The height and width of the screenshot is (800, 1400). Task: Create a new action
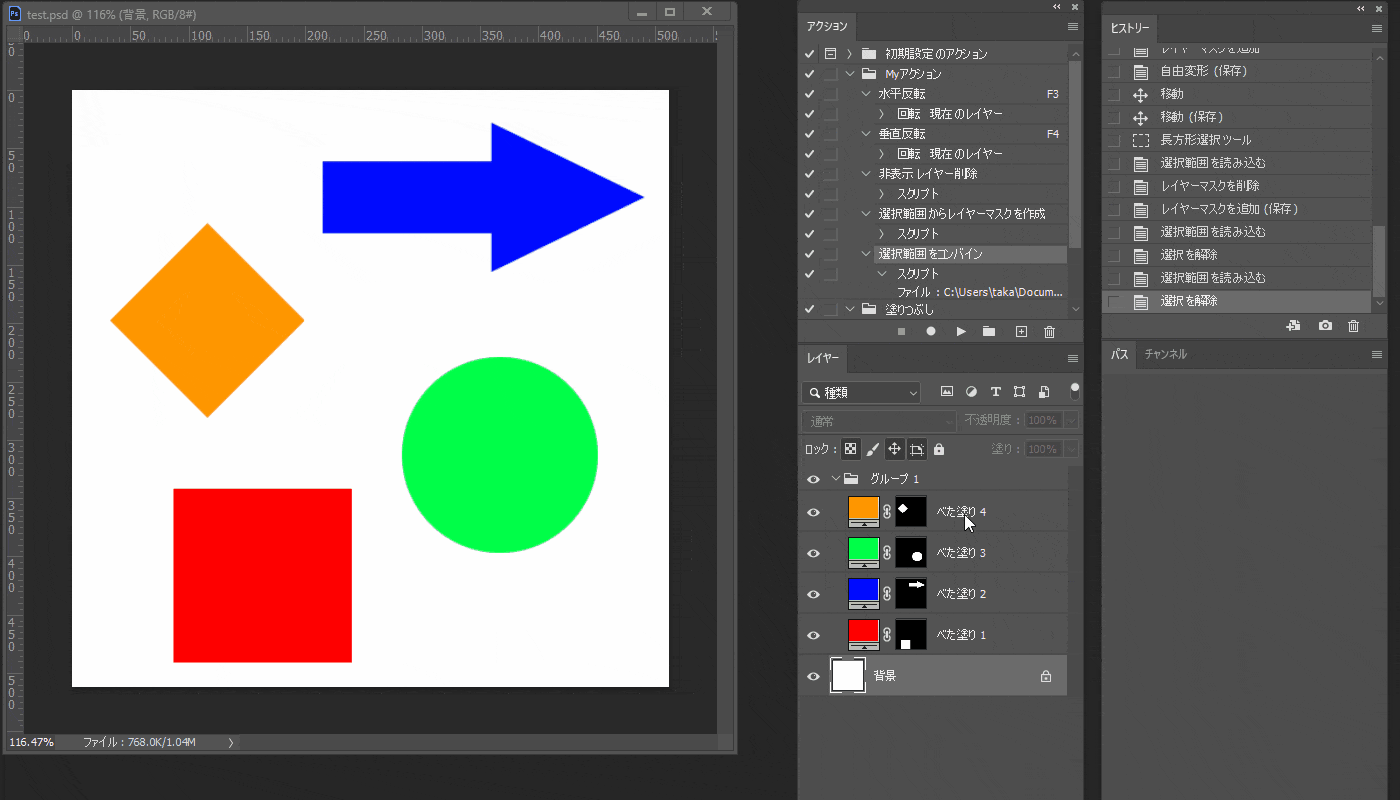tap(1021, 331)
